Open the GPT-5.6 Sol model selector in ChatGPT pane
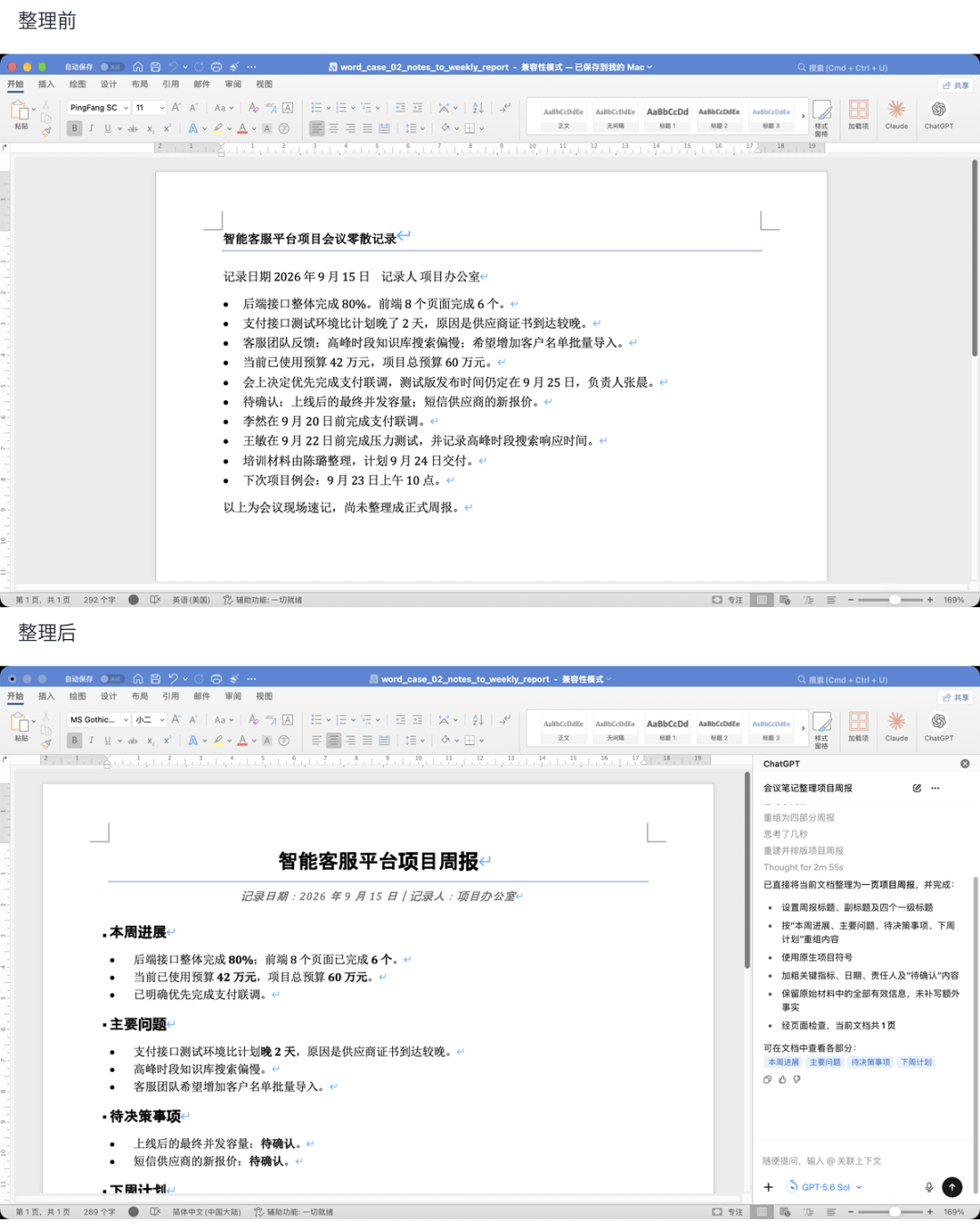Screen dimensions: 980x1229 pyautogui.click(x=825, y=1186)
